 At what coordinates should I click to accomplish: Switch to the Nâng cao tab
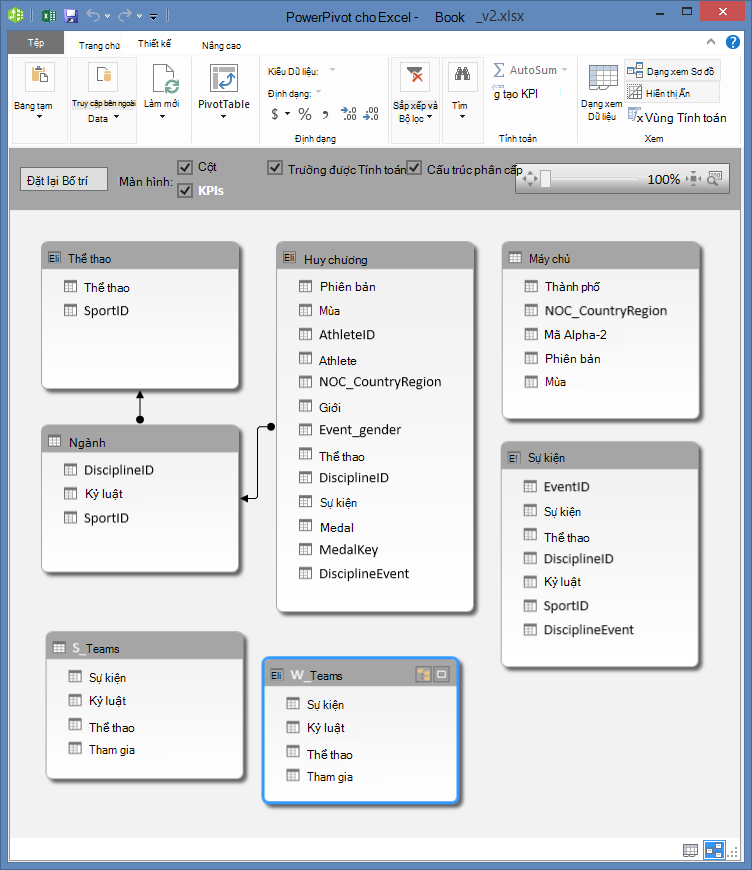click(x=221, y=45)
